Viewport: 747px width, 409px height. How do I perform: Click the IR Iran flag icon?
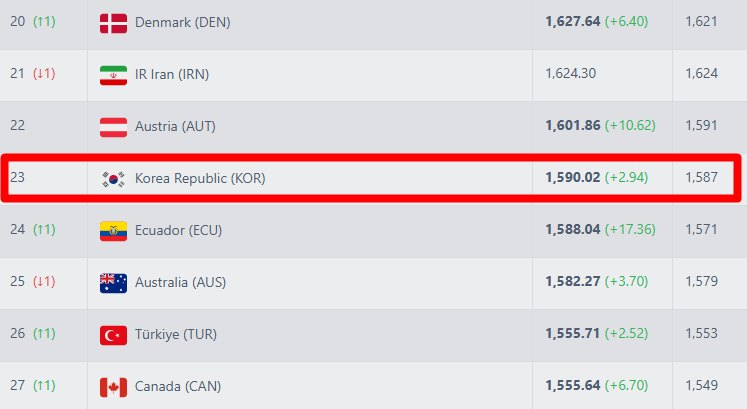[x=113, y=74]
